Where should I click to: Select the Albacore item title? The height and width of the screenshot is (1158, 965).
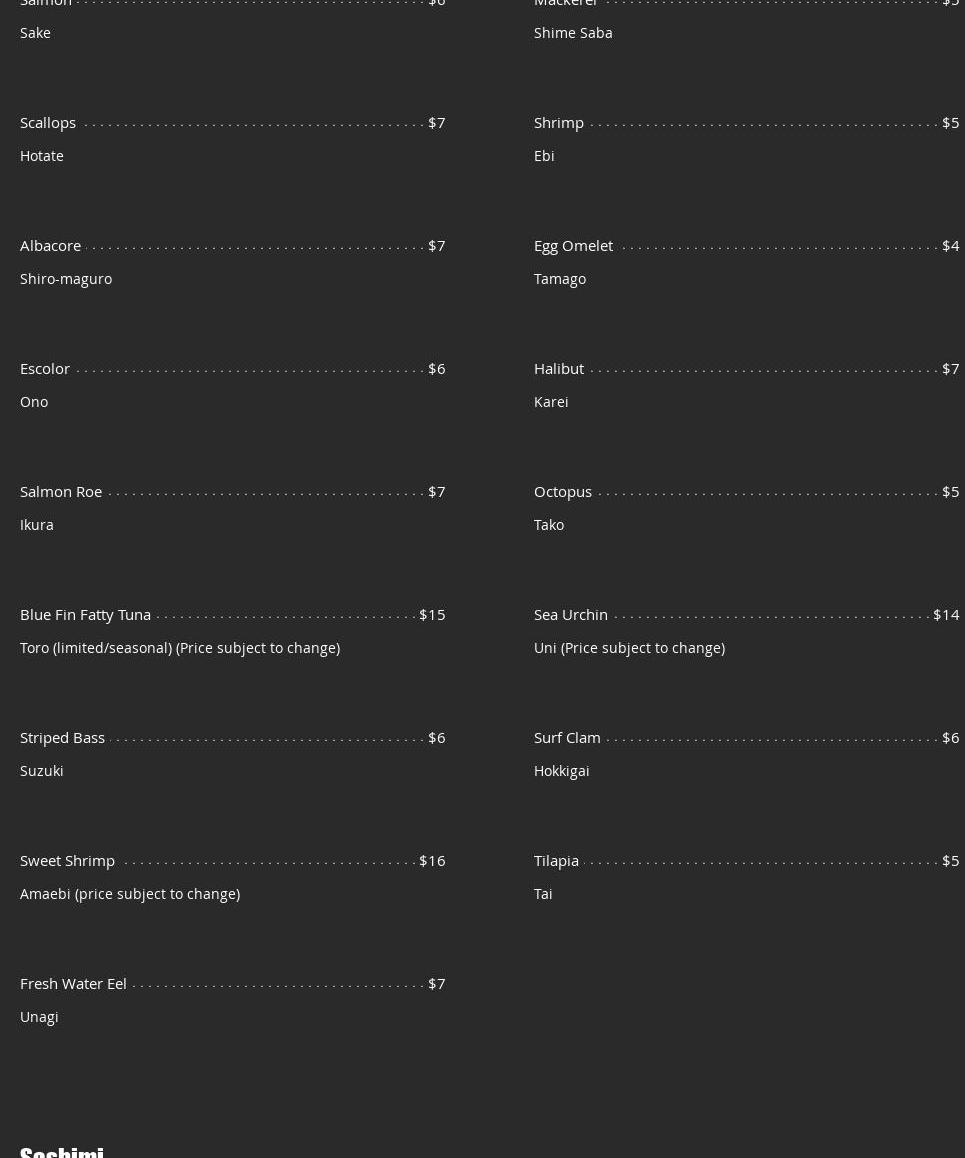(50, 245)
